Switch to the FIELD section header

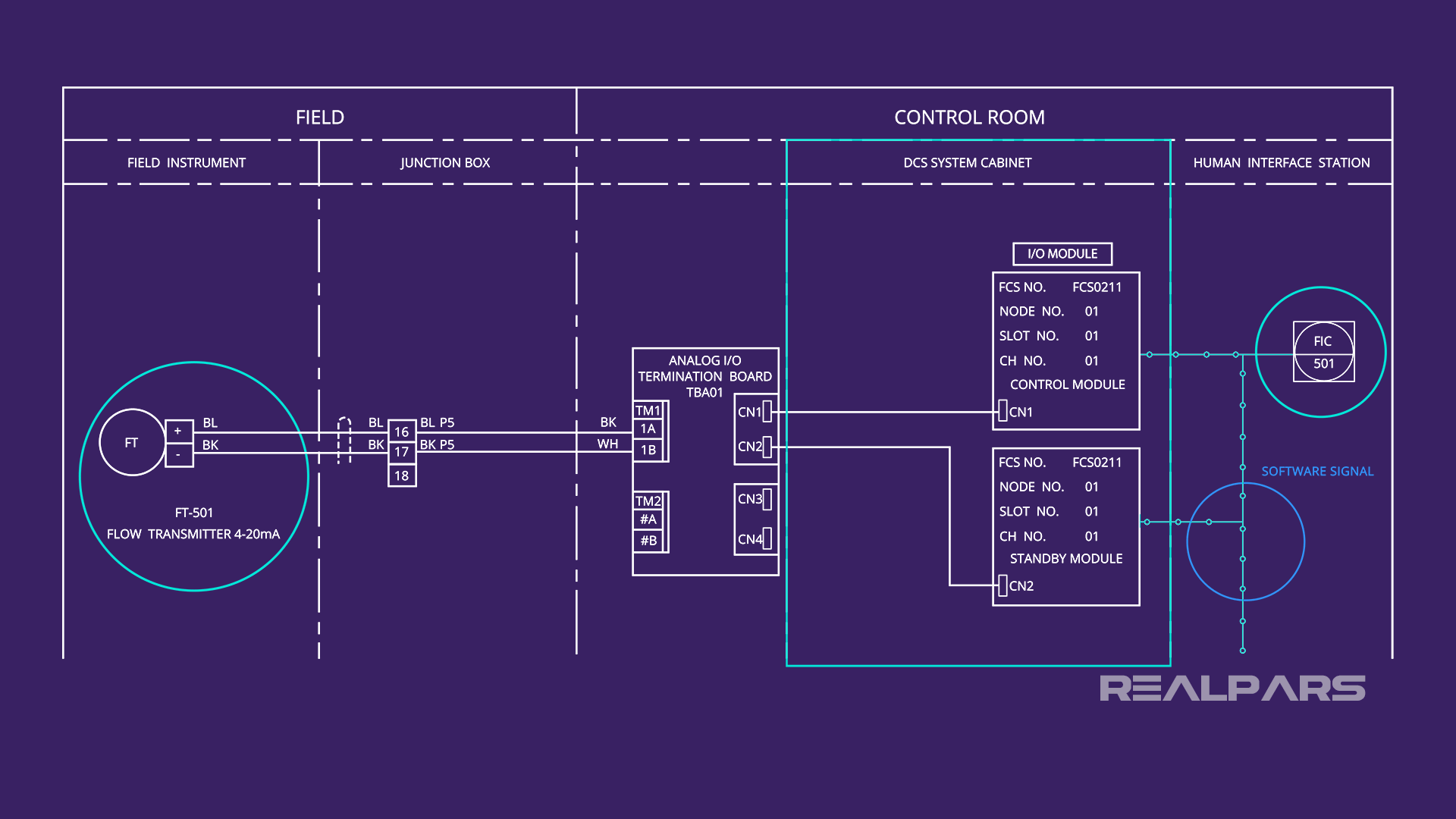(x=319, y=117)
